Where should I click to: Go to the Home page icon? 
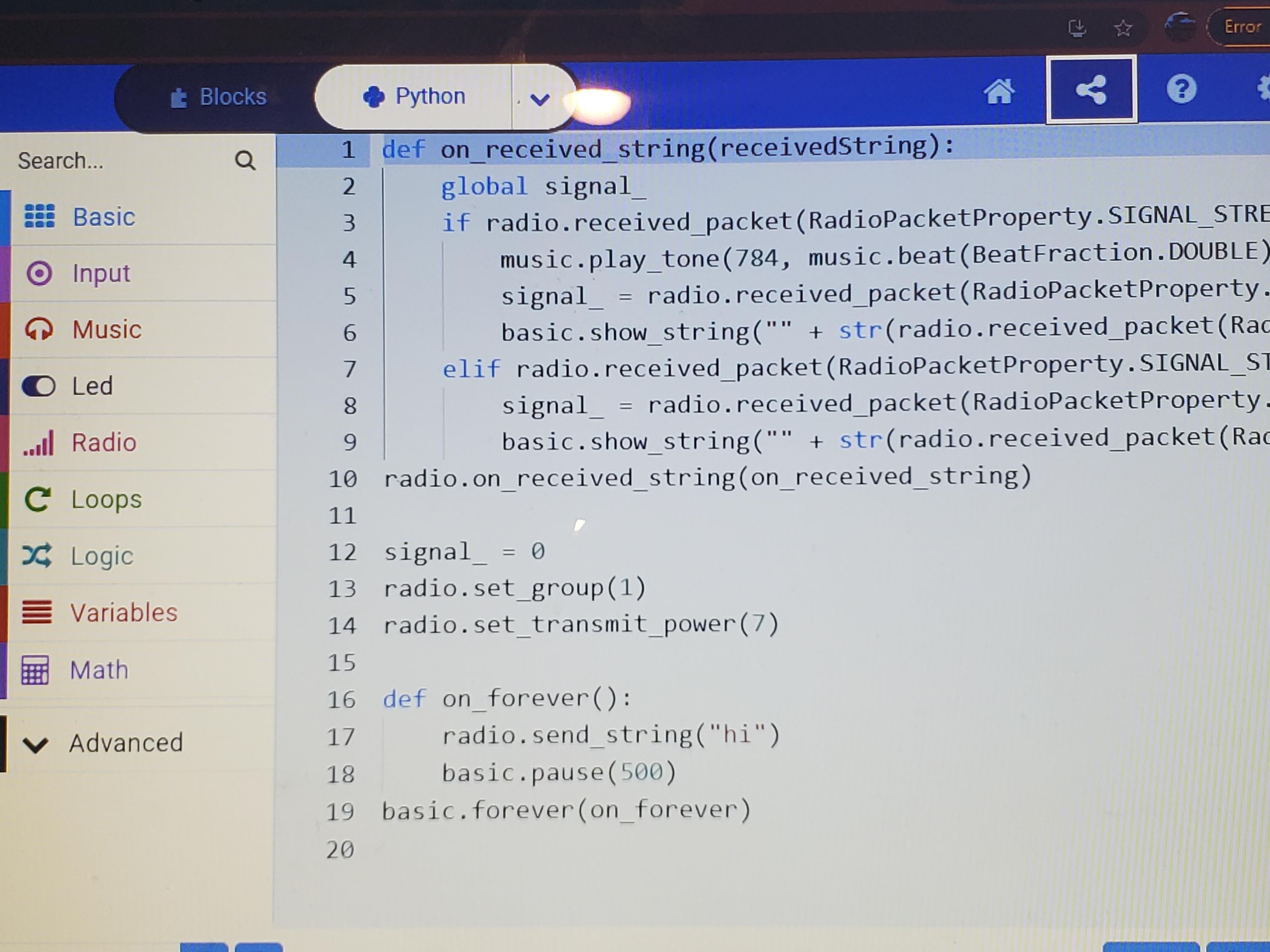[998, 91]
